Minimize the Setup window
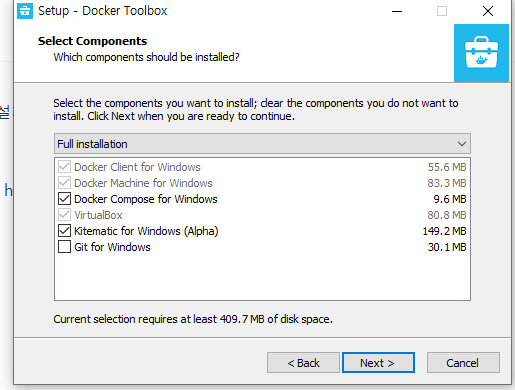Screen dimensions: 515x390 tap(397, 11)
